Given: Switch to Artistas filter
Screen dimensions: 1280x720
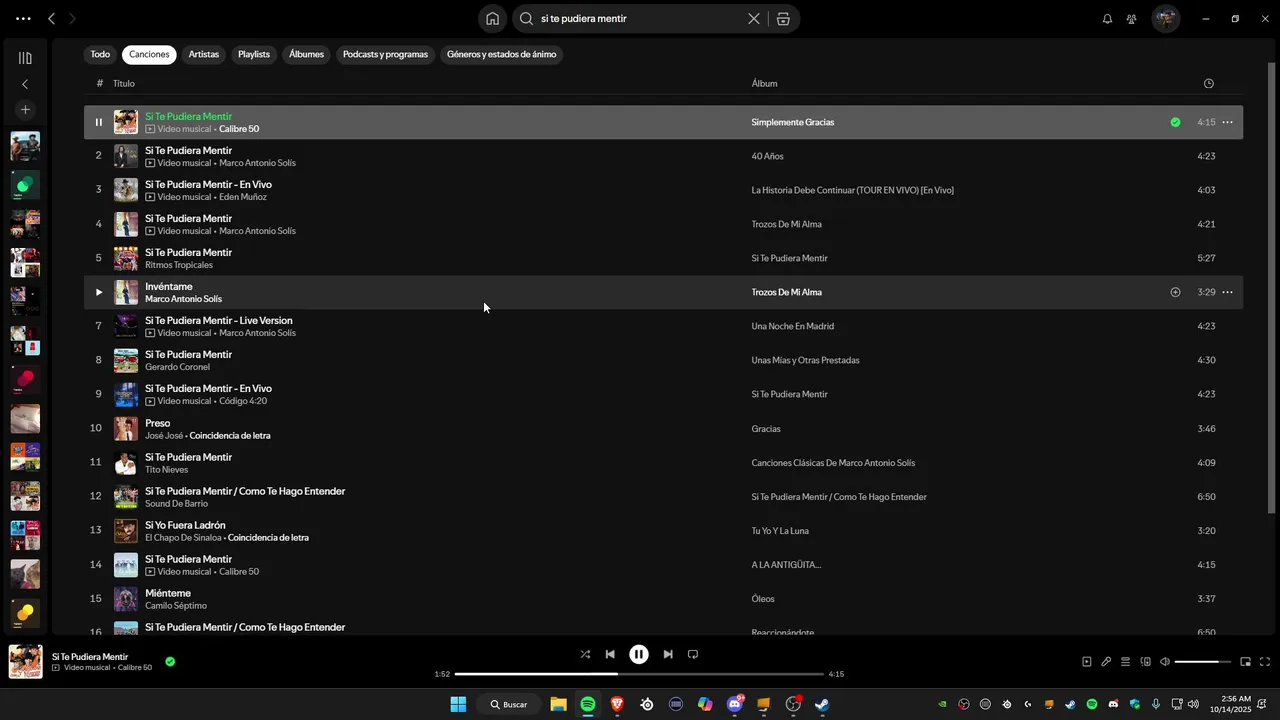Looking at the screenshot, I should 204,54.
